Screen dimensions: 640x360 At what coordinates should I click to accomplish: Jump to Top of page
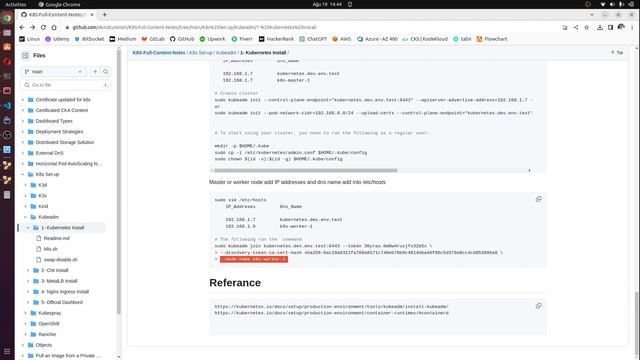617,53
